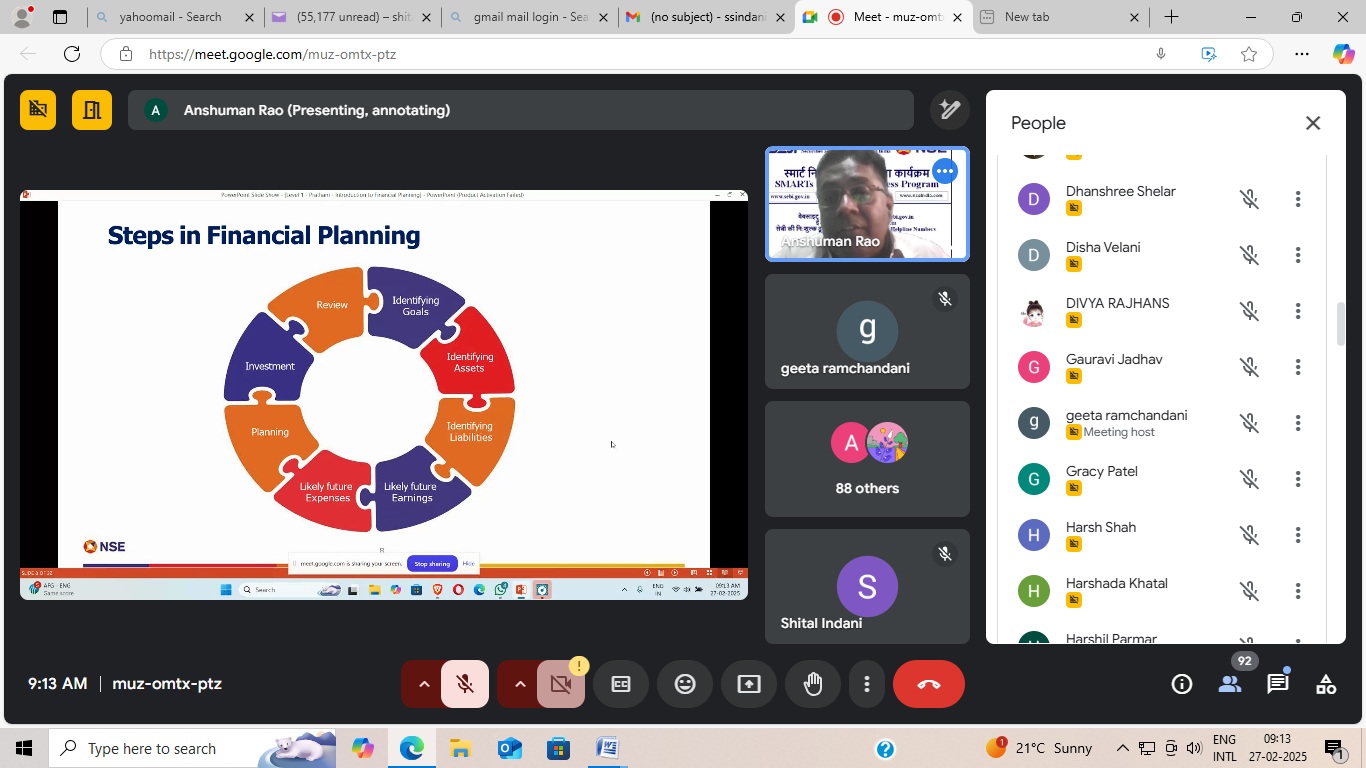
Task: Switch to the gmail mail login tab
Action: point(530,17)
